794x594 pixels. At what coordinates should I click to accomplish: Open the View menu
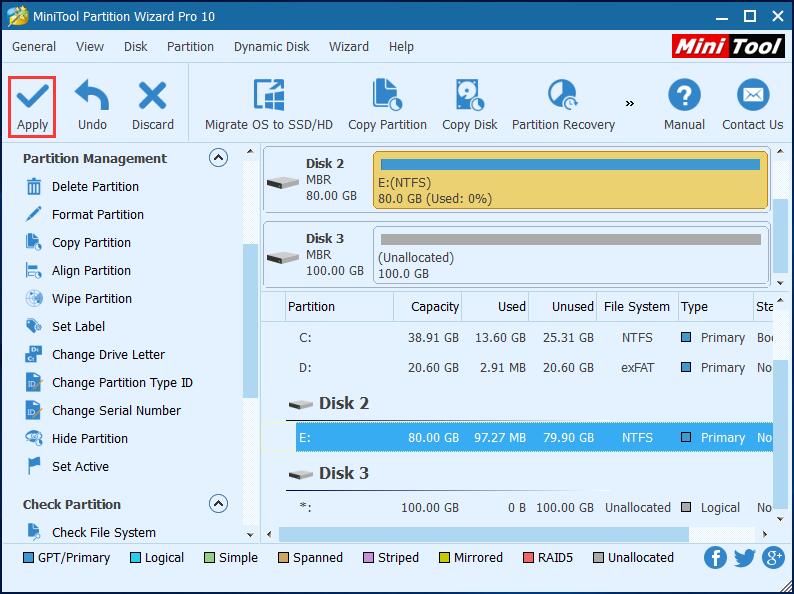coord(90,47)
